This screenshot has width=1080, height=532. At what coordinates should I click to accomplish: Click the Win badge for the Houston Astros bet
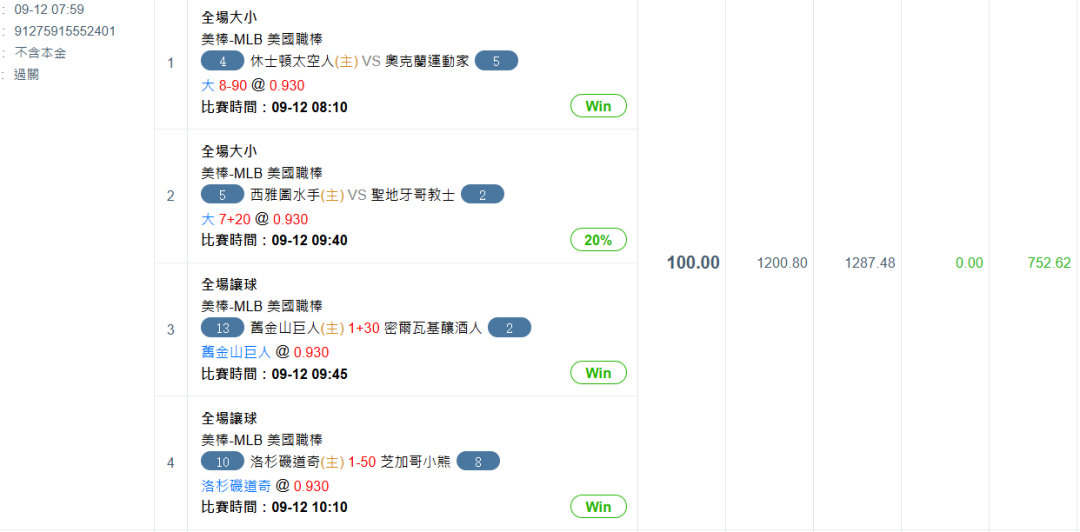599,106
